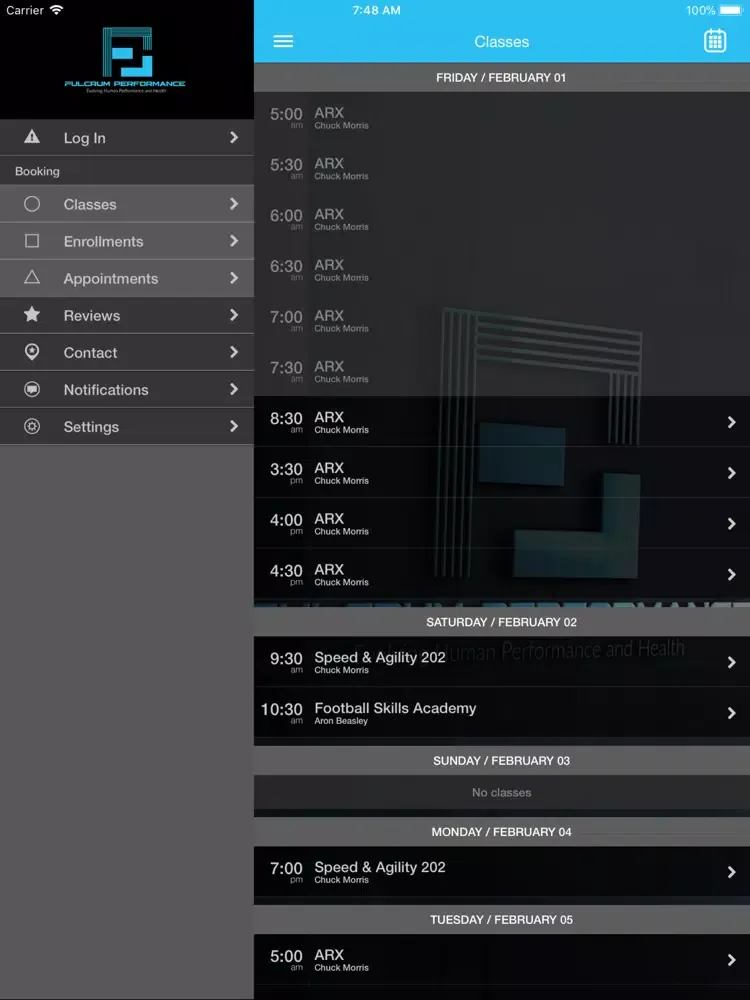
Task: Click the Log In warning triangle icon
Action: (32, 136)
